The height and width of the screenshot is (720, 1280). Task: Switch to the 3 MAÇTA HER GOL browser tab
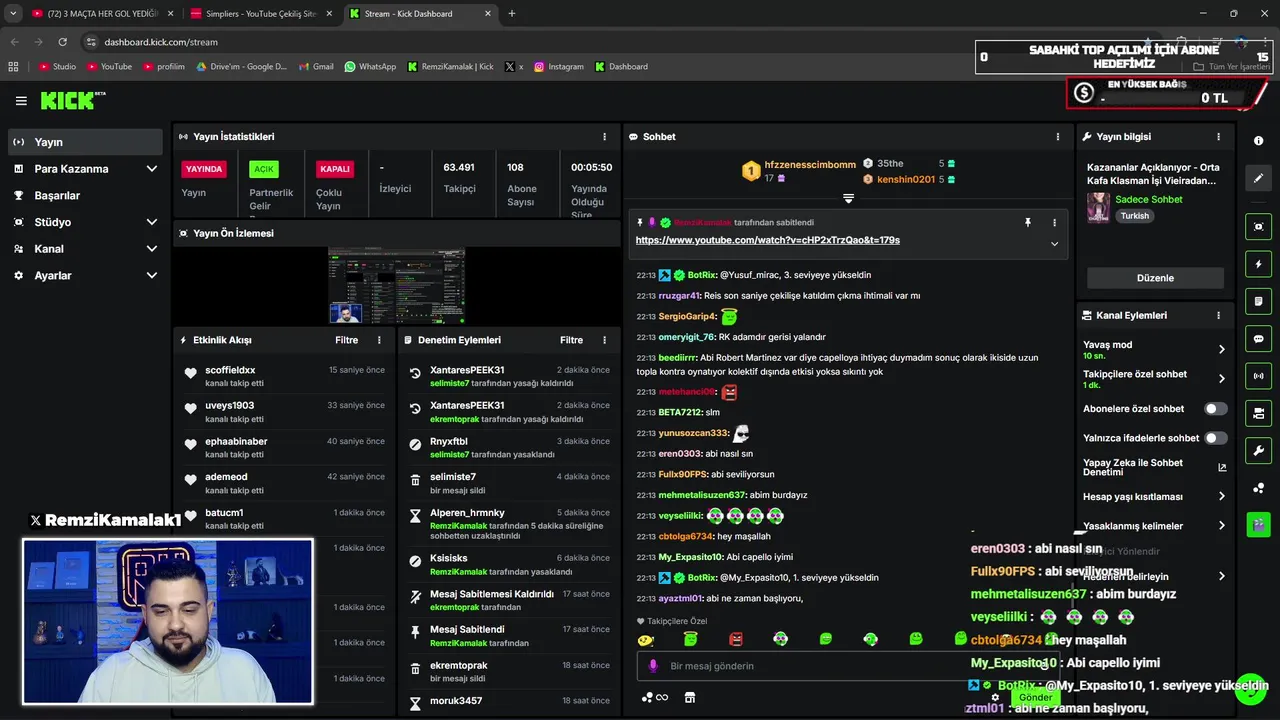(102, 14)
